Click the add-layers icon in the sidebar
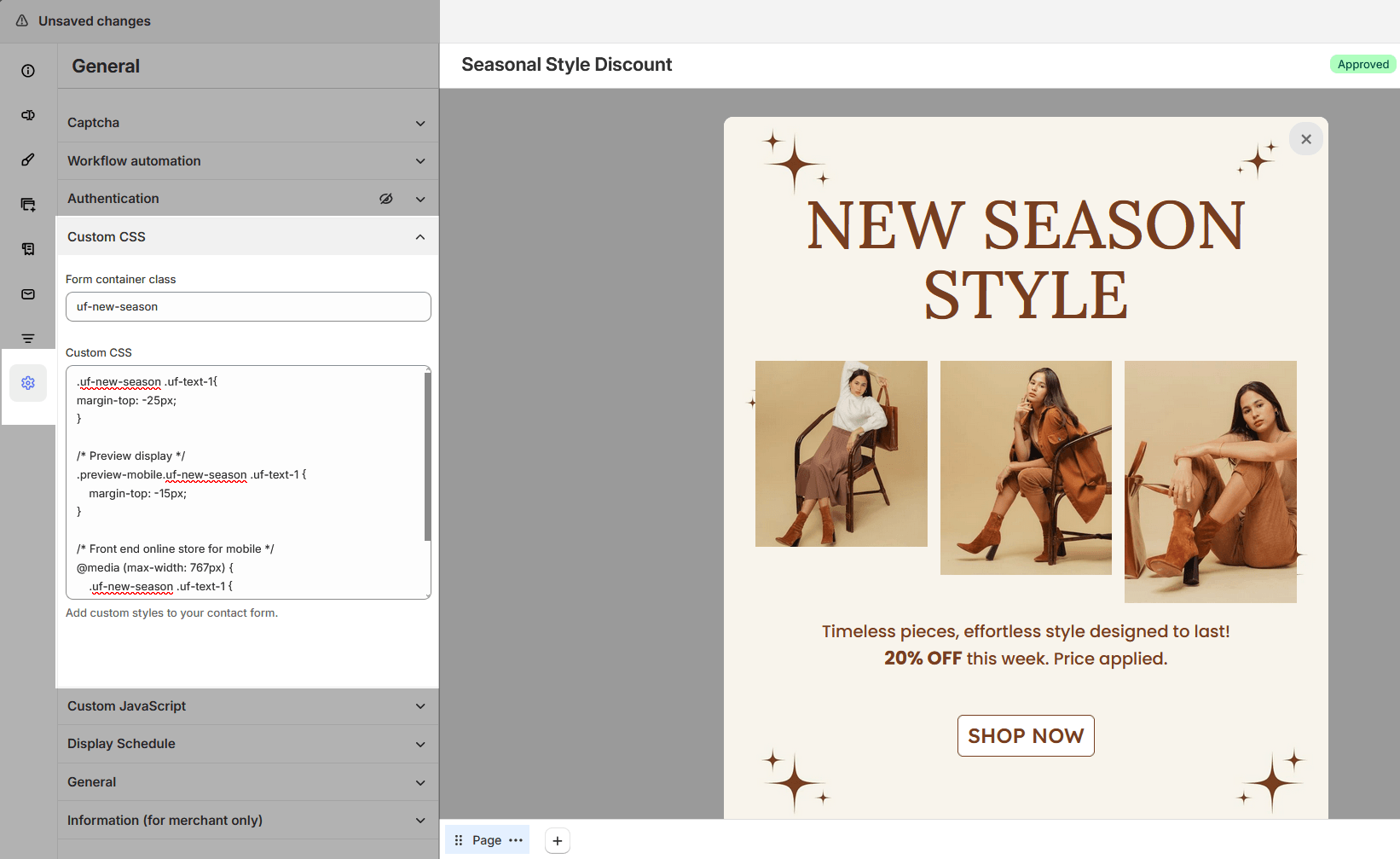Screen dimensions: 1400x859 tap(28, 205)
